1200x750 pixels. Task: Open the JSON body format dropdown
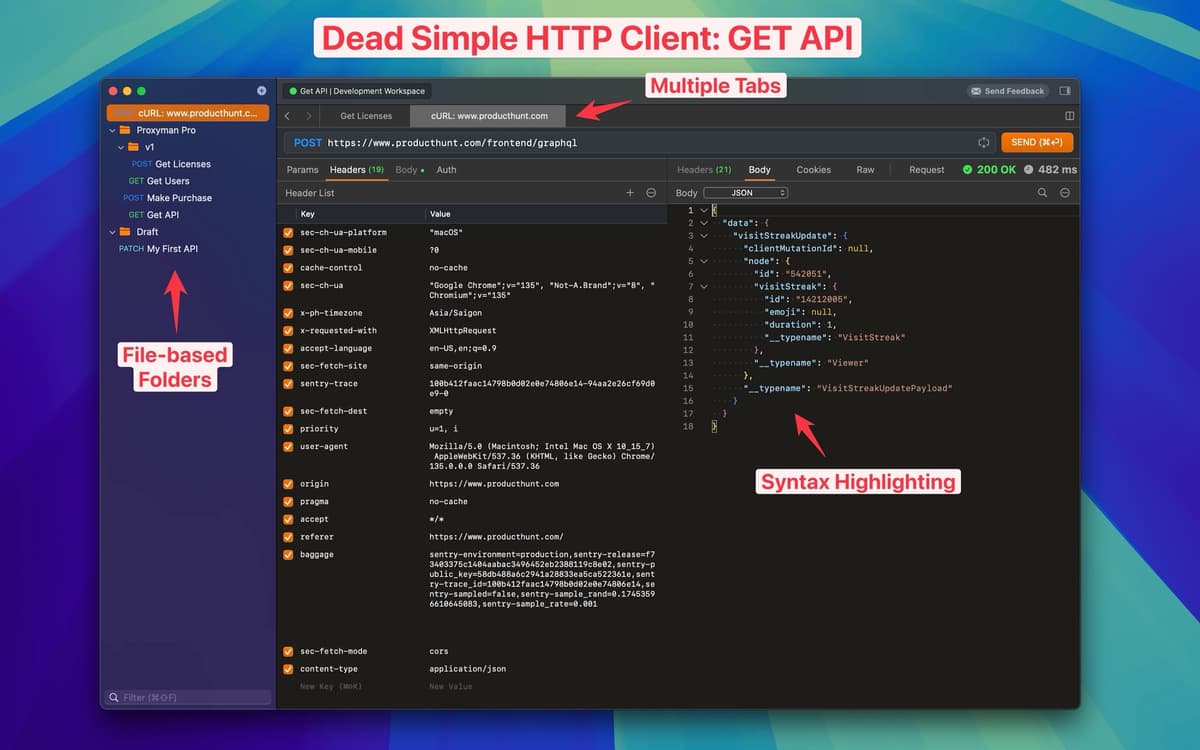tap(745, 193)
